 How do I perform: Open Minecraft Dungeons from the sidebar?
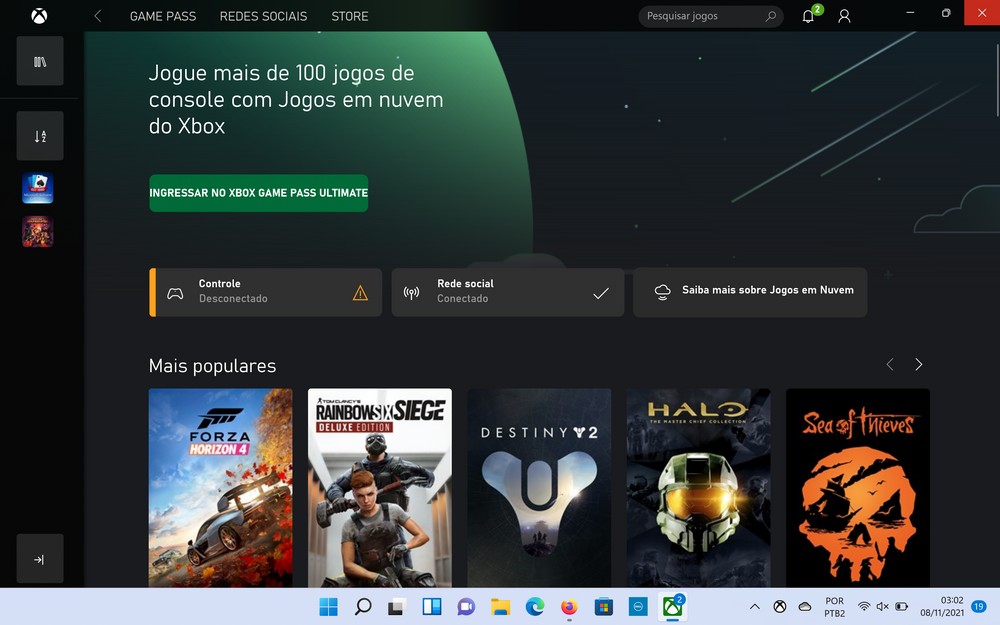pyautogui.click(x=38, y=231)
